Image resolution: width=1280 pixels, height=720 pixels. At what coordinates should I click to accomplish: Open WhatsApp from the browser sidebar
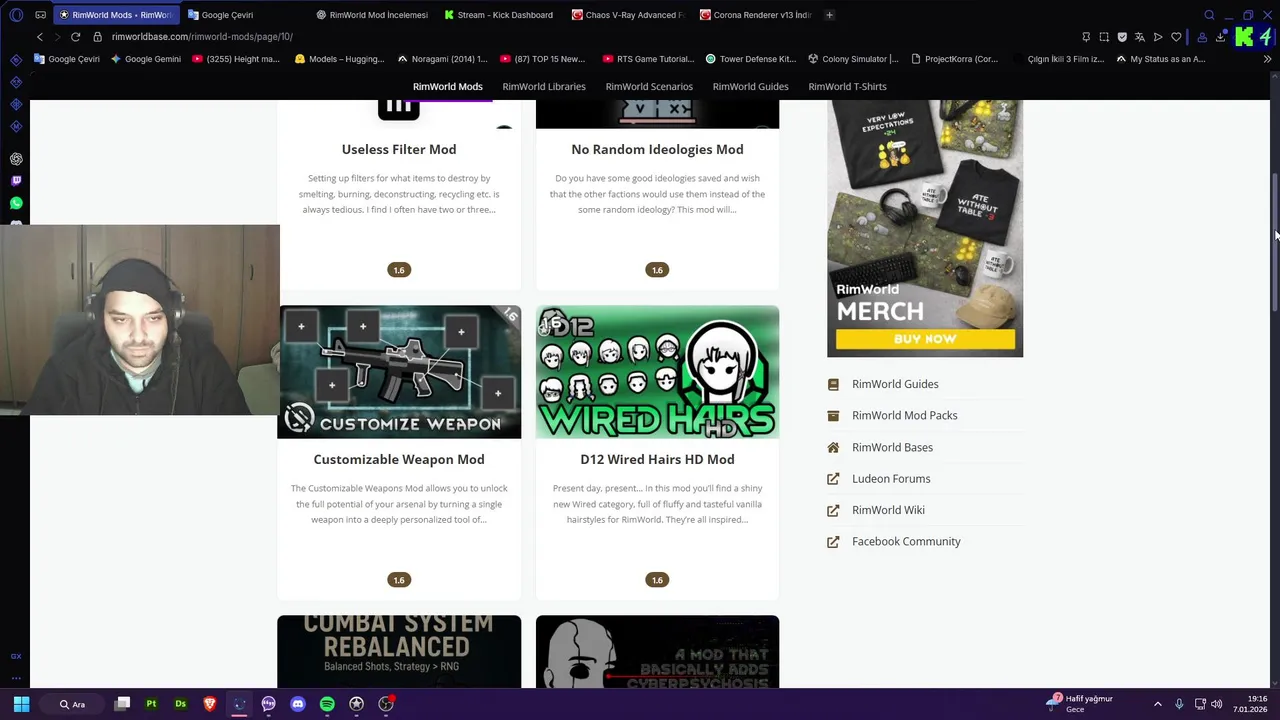(16, 203)
